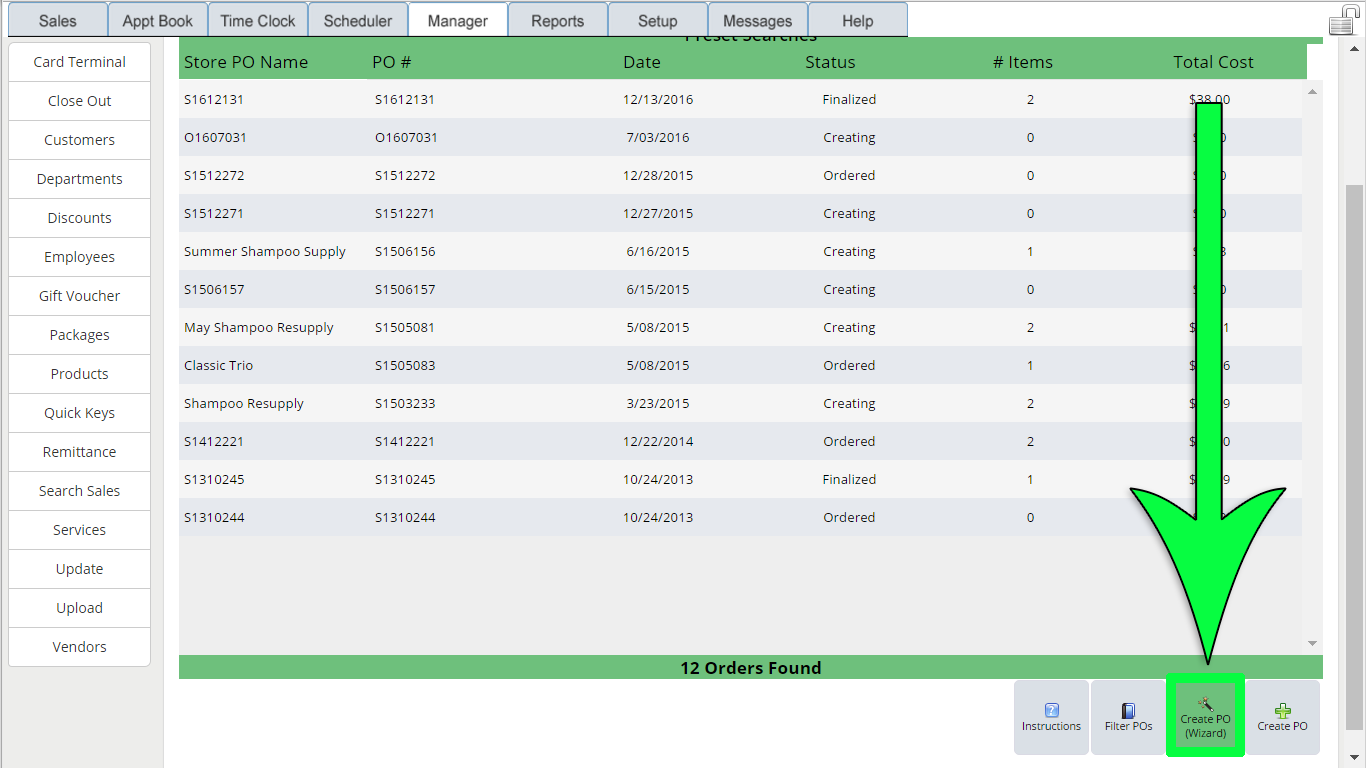Viewport: 1366px width, 768px height.
Task: Click PO number S1506156
Action: (405, 251)
